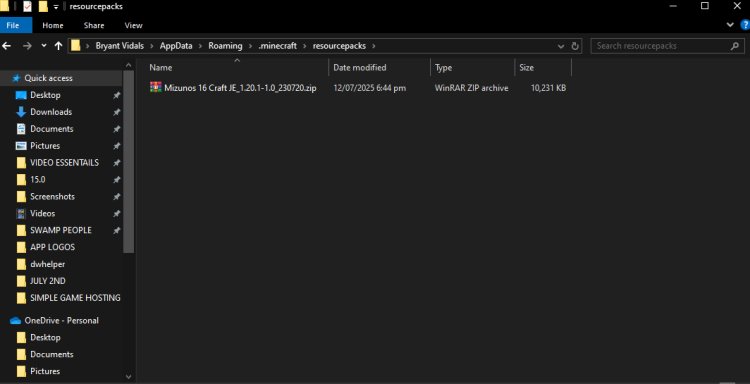Jump to .minecraft in the address path
Image resolution: width=750 pixels, height=384 pixels.
(x=277, y=46)
